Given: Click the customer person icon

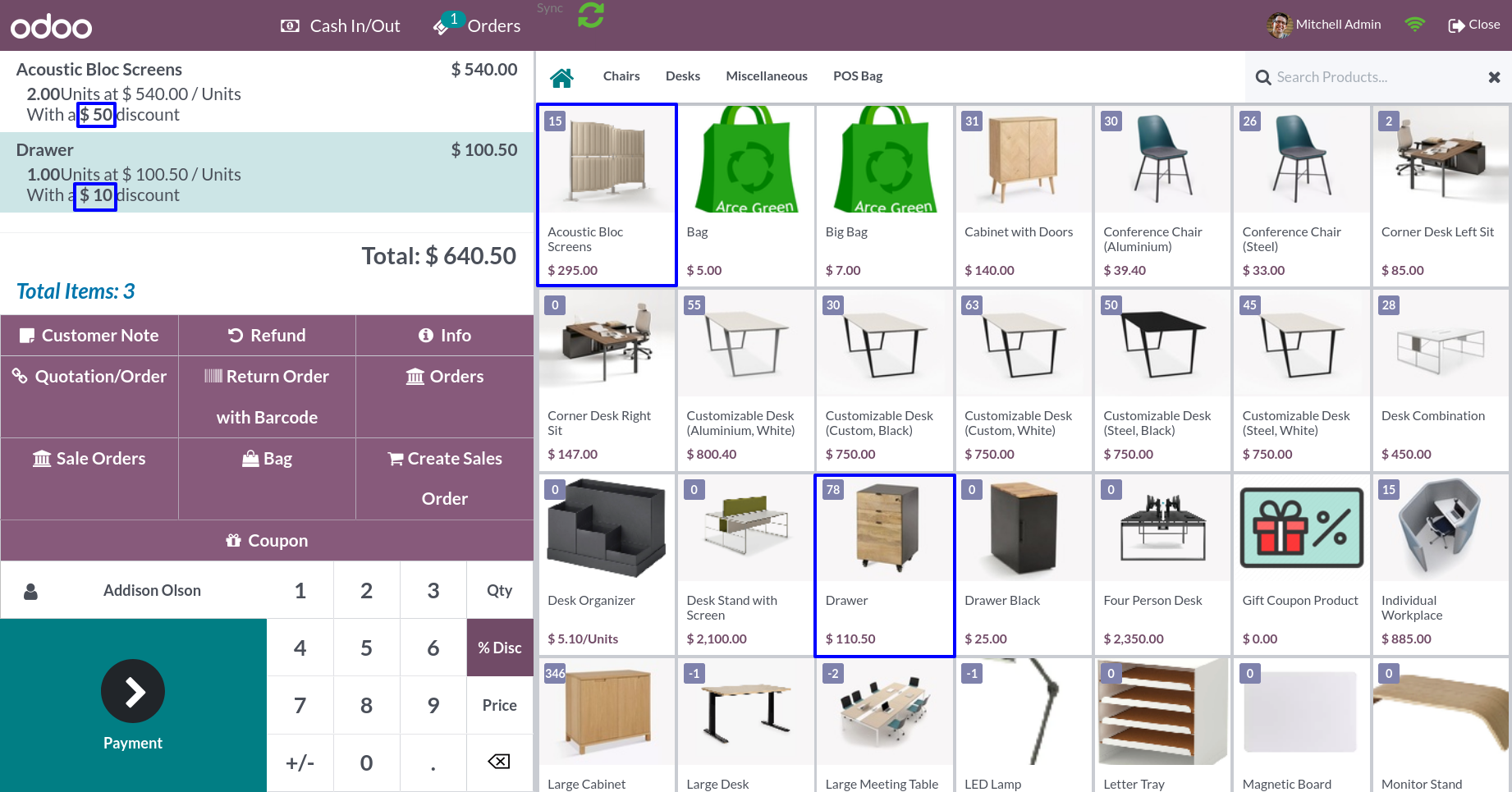Looking at the screenshot, I should pos(31,591).
